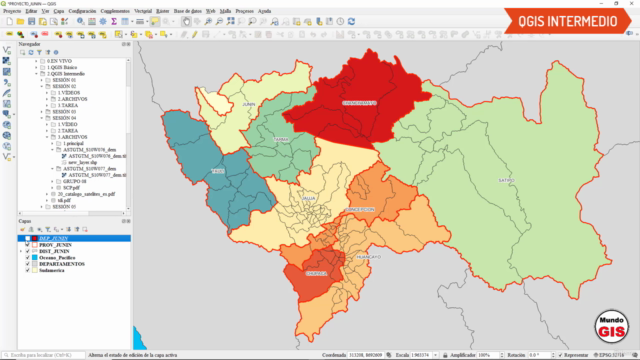Screen dimensions: 640x360
Task: Open the Identify Features tool
Action: [81, 21]
